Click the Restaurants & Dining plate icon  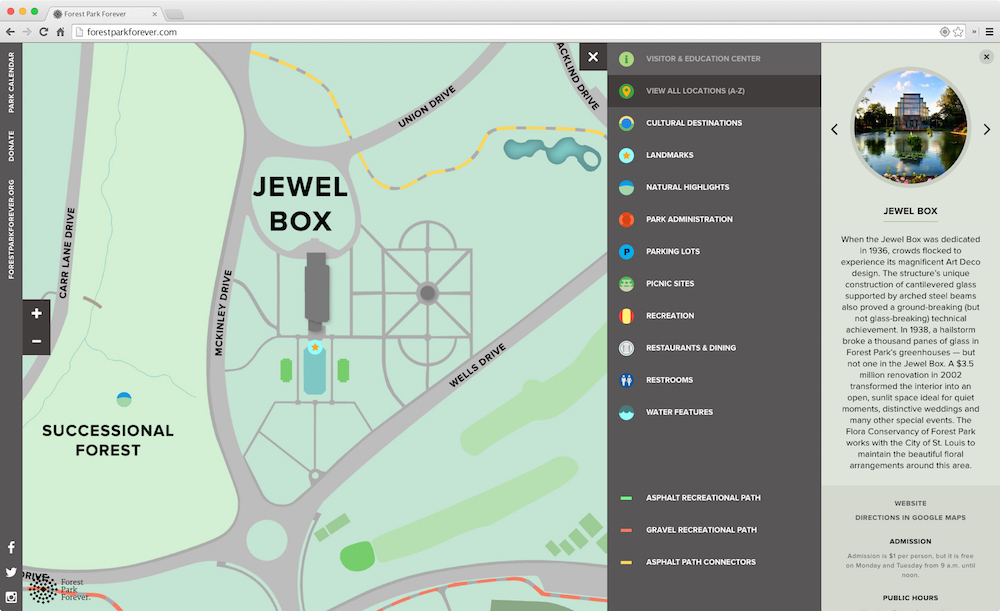coord(626,348)
